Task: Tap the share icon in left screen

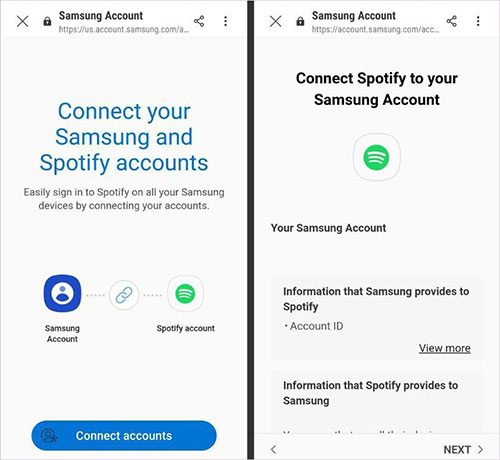Action: tap(199, 21)
